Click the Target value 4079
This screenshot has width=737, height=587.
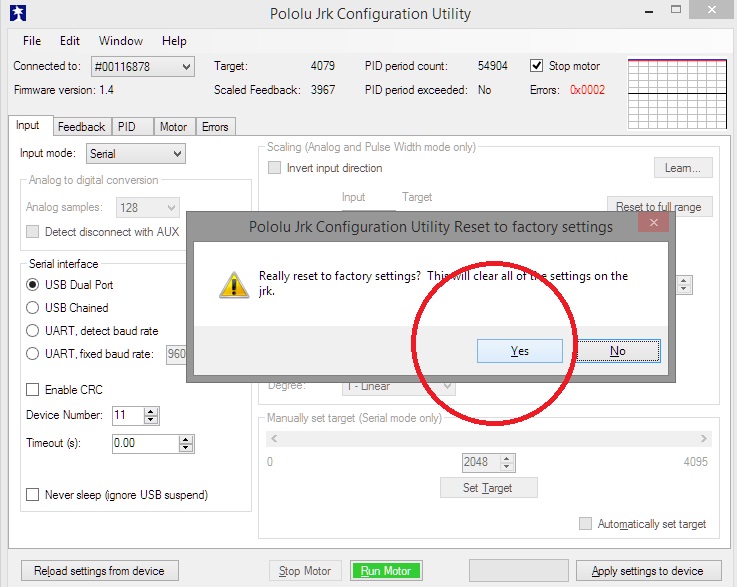[322, 66]
